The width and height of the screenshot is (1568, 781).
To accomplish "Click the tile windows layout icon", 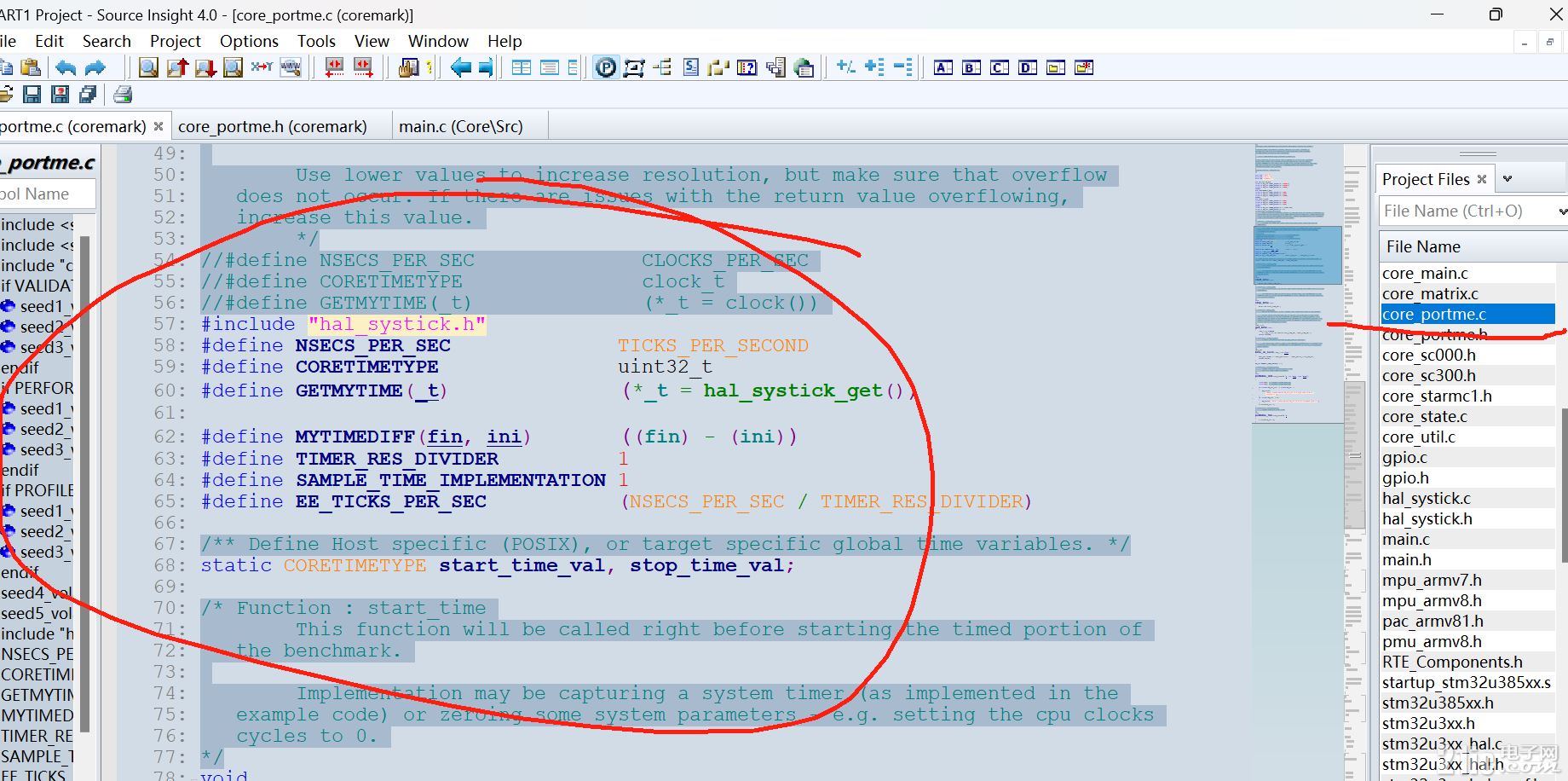I will [x=522, y=67].
